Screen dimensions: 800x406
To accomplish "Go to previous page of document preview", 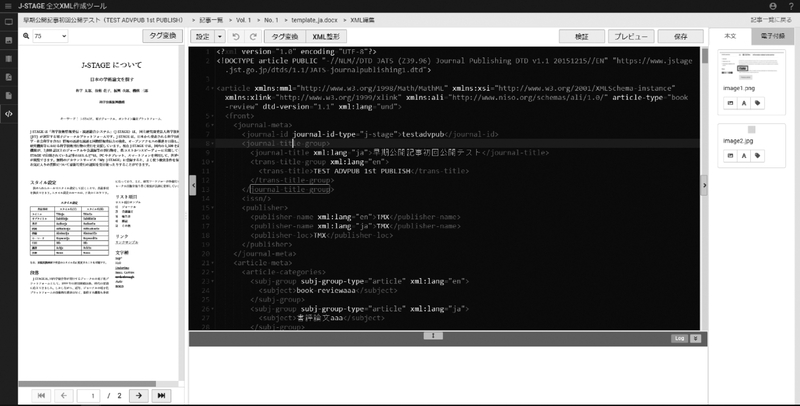I will 64,395.
